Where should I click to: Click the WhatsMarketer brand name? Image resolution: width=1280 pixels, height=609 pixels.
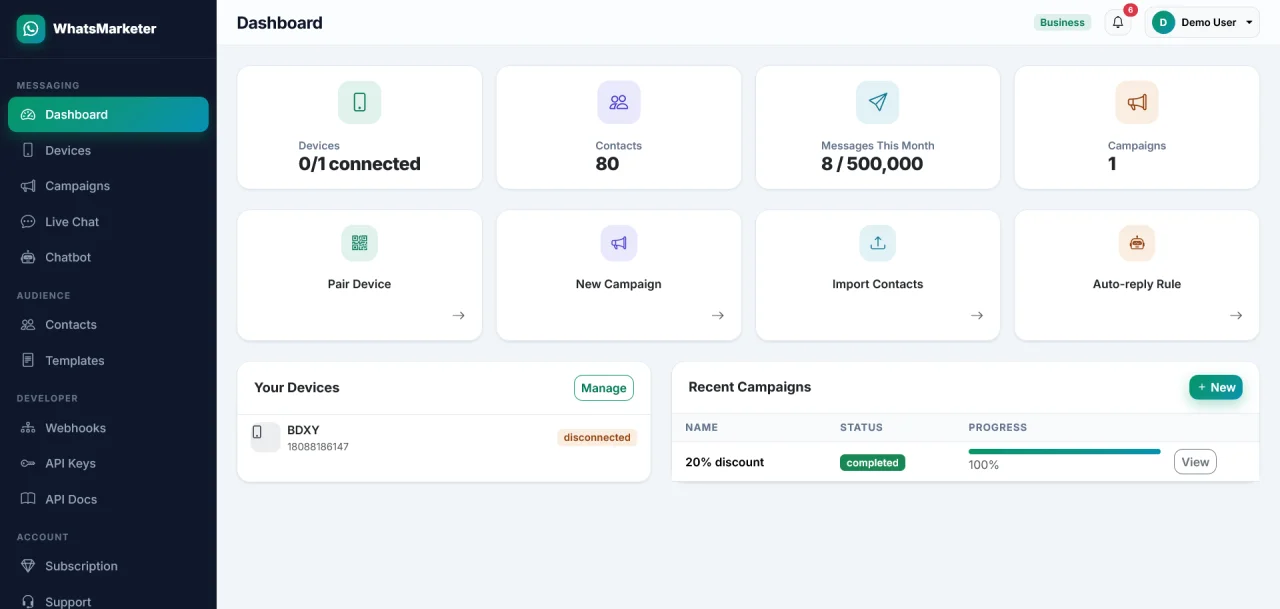[x=105, y=29]
